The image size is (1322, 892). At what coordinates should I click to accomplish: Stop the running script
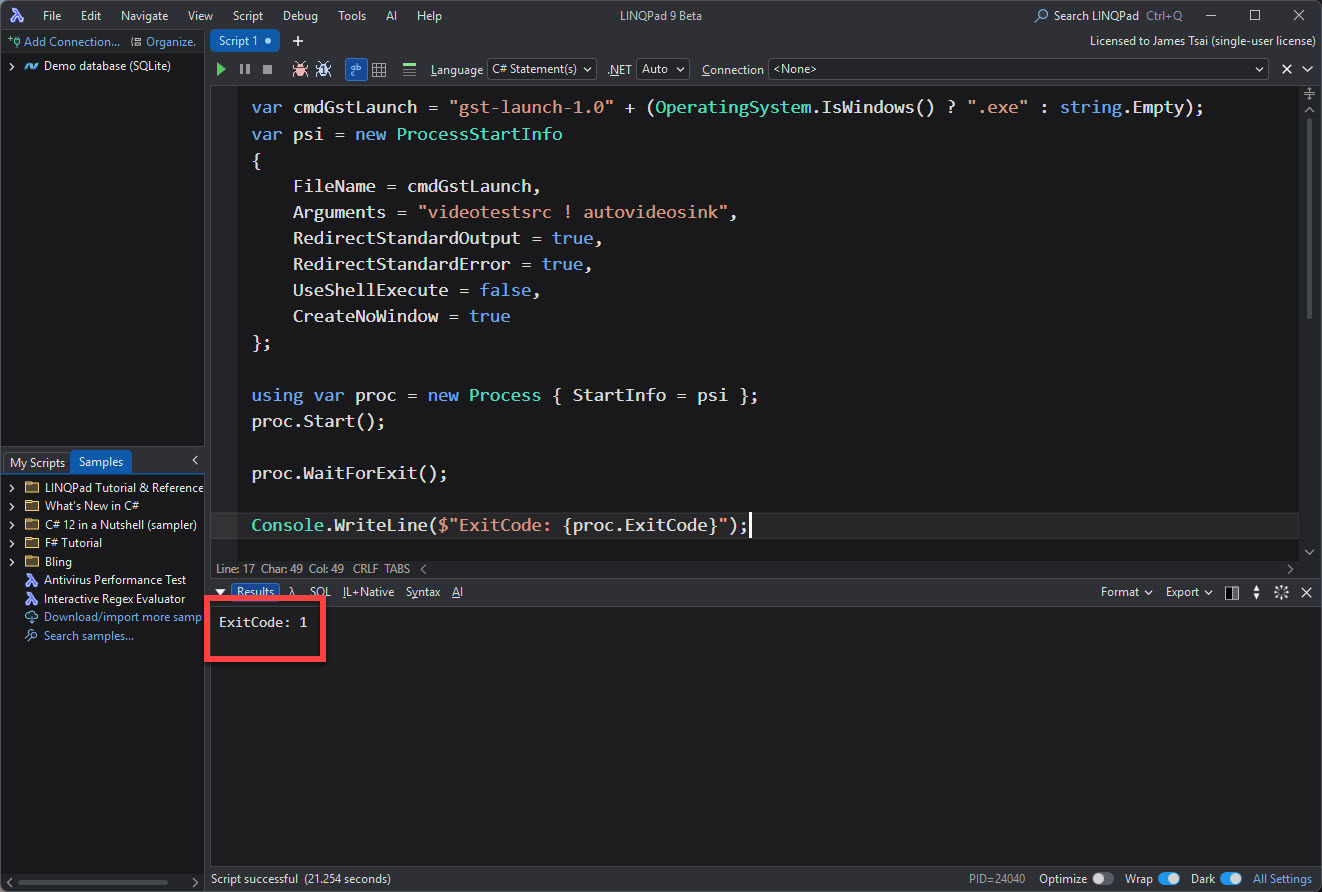coord(267,69)
